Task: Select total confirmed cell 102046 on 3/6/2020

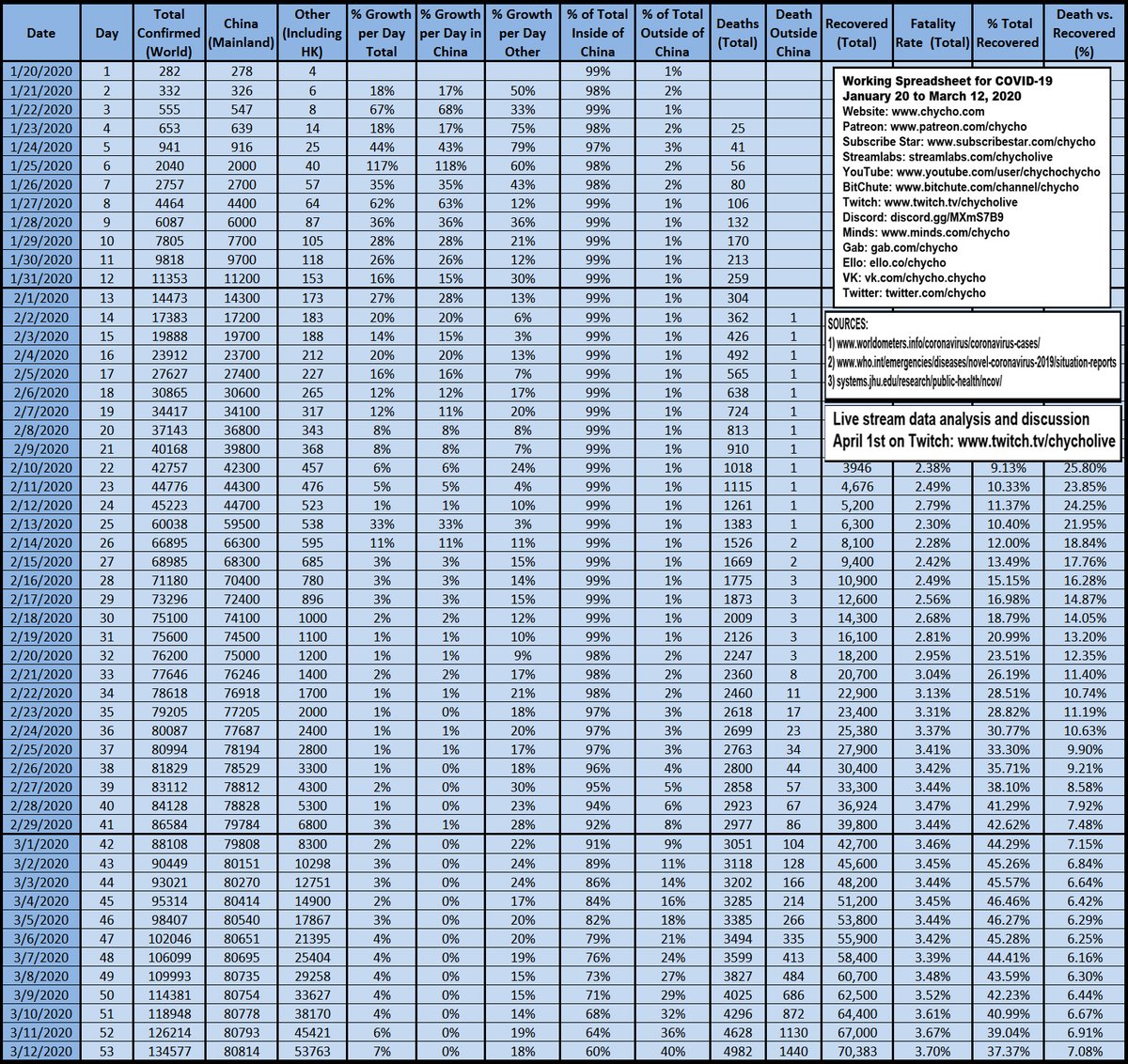Action: pyautogui.click(x=169, y=938)
